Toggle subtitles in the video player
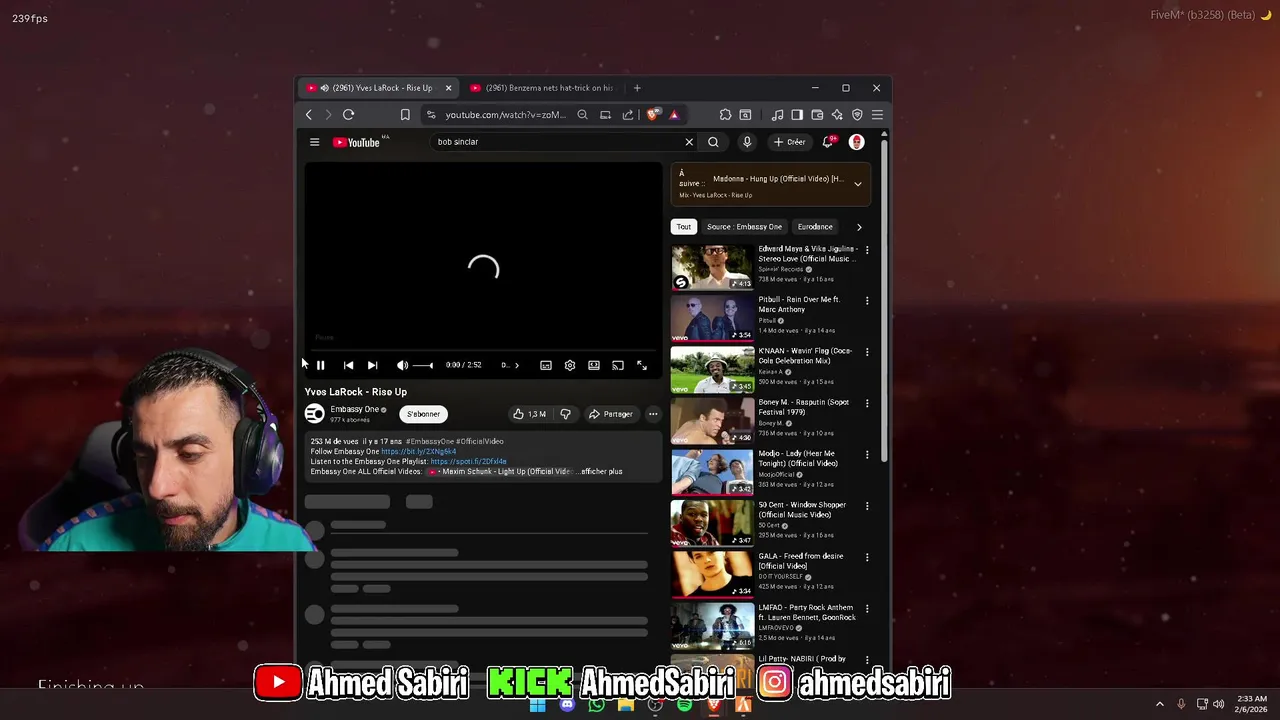1280x720 pixels. [x=546, y=365]
